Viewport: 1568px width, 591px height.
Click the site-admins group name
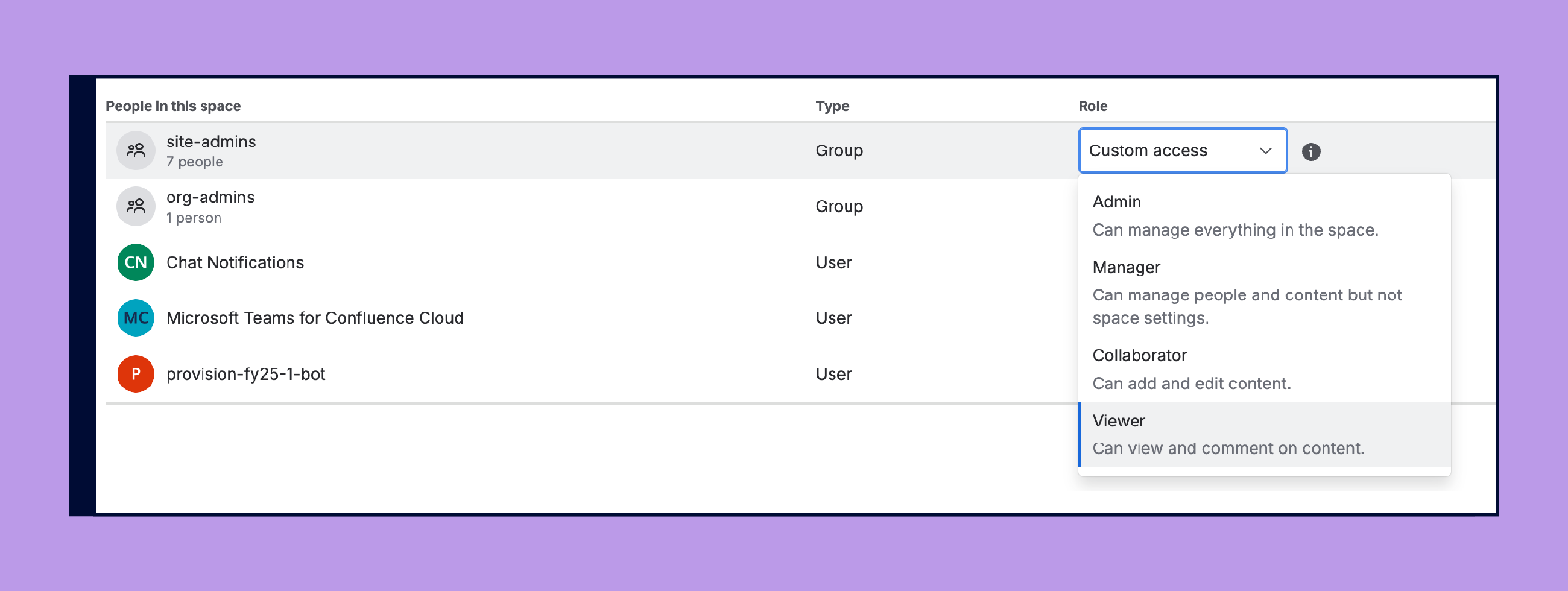tap(211, 141)
